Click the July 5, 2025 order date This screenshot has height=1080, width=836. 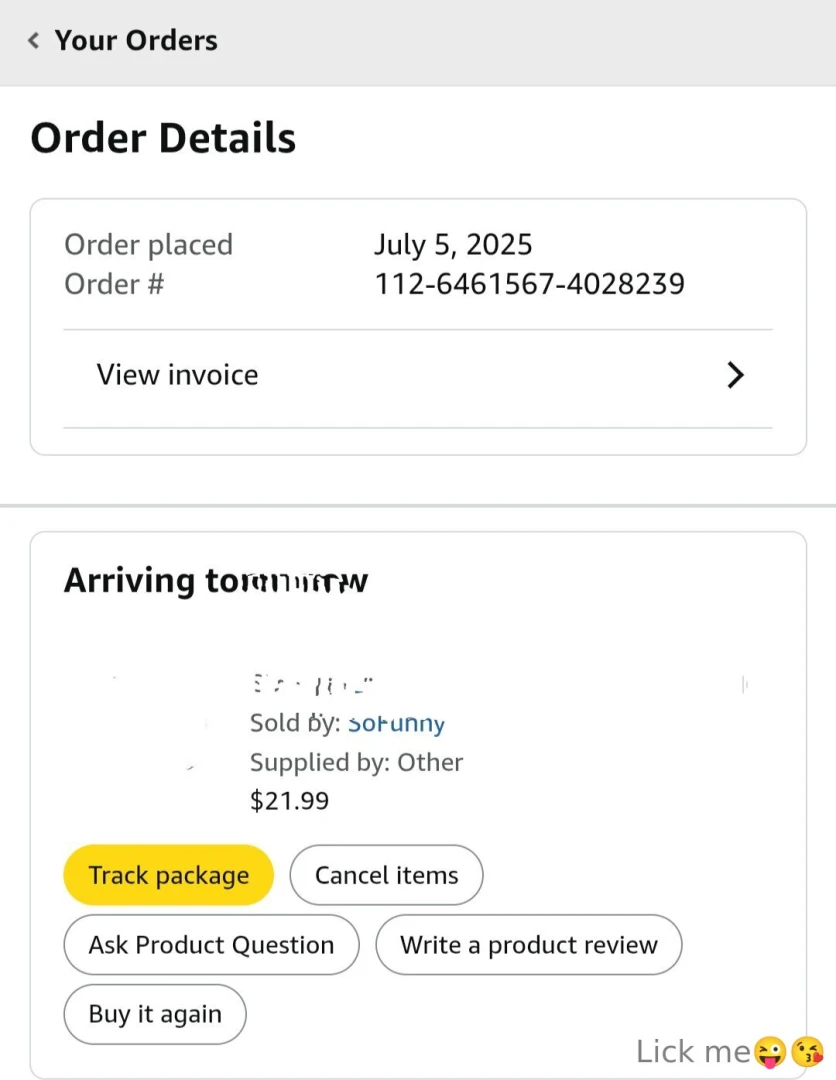point(453,244)
